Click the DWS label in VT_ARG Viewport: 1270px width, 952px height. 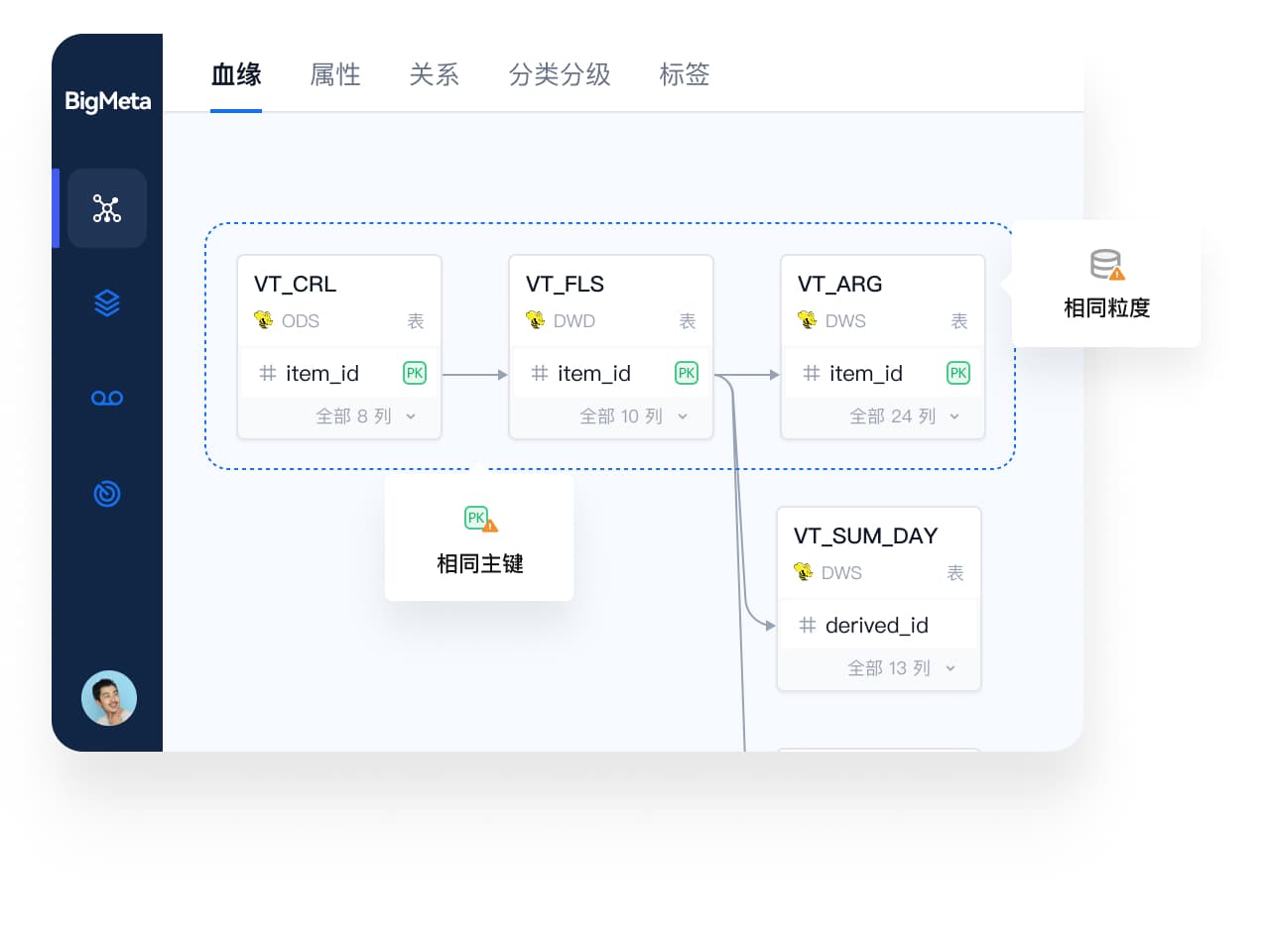tap(845, 320)
